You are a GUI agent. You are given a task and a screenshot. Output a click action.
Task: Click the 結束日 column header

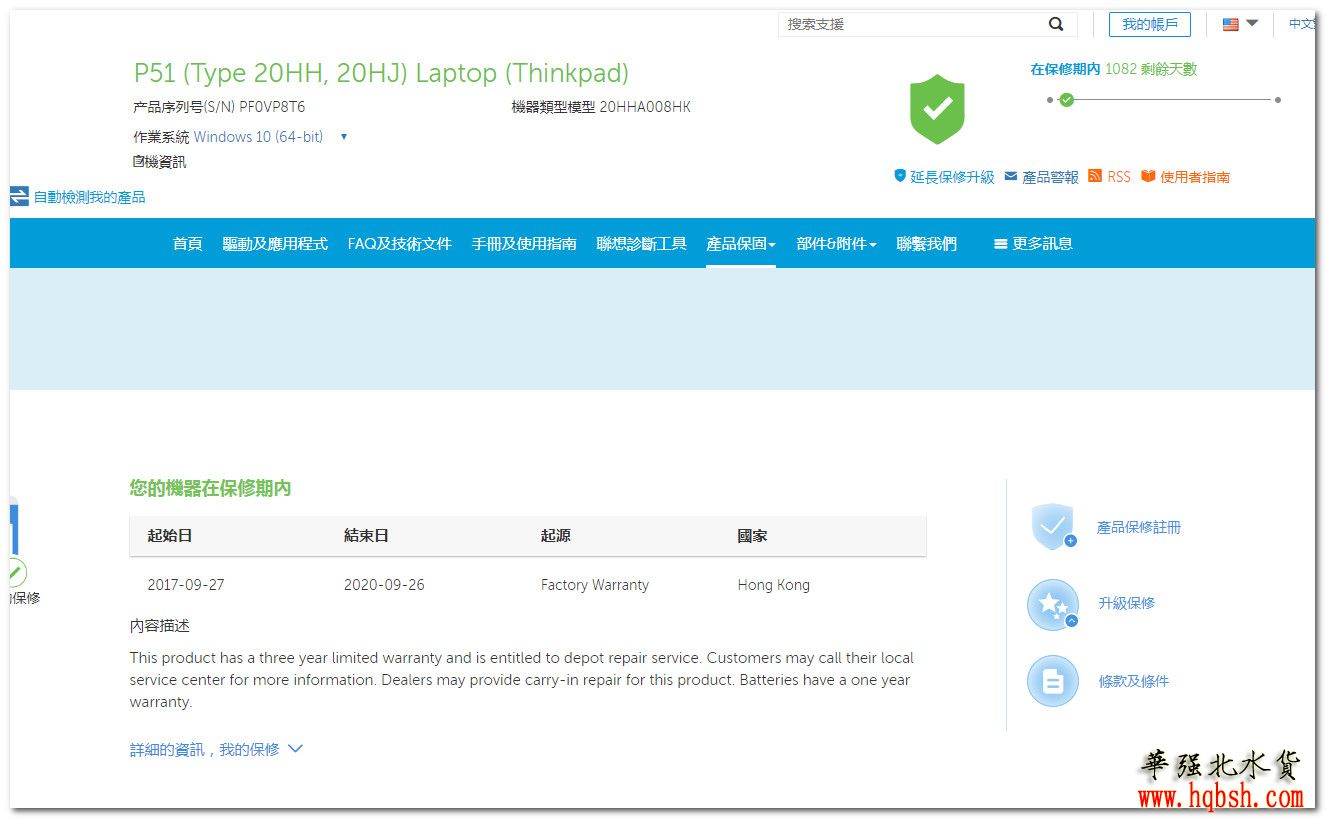pyautogui.click(x=366, y=536)
